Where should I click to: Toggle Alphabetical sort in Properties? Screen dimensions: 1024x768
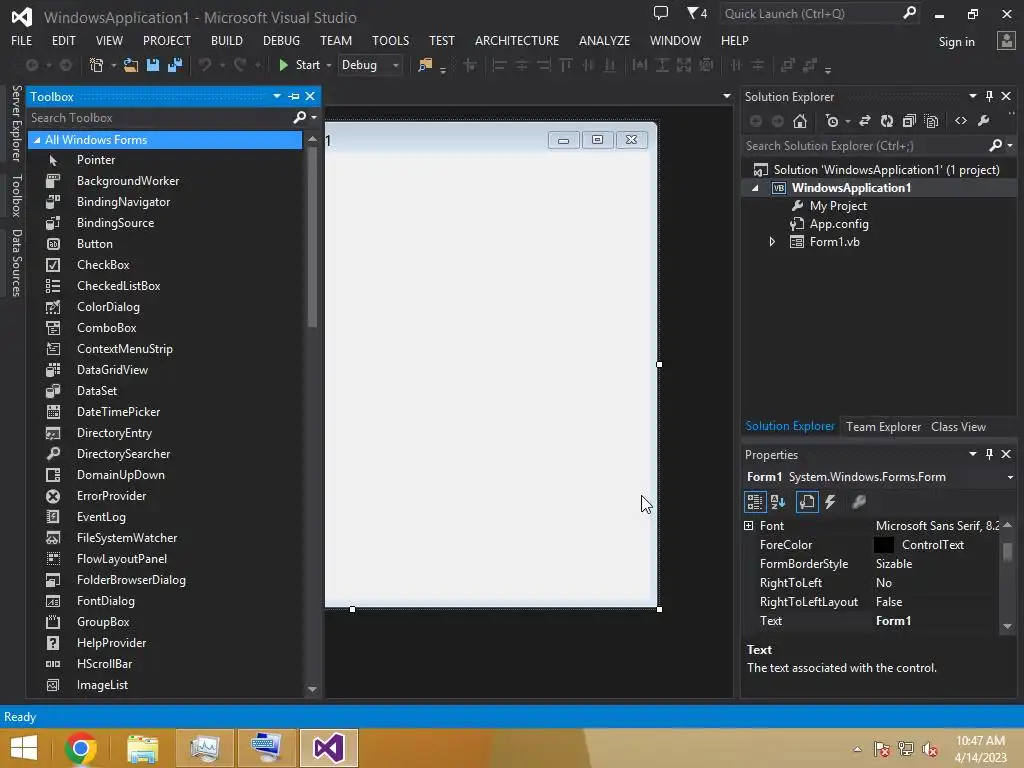coord(778,502)
